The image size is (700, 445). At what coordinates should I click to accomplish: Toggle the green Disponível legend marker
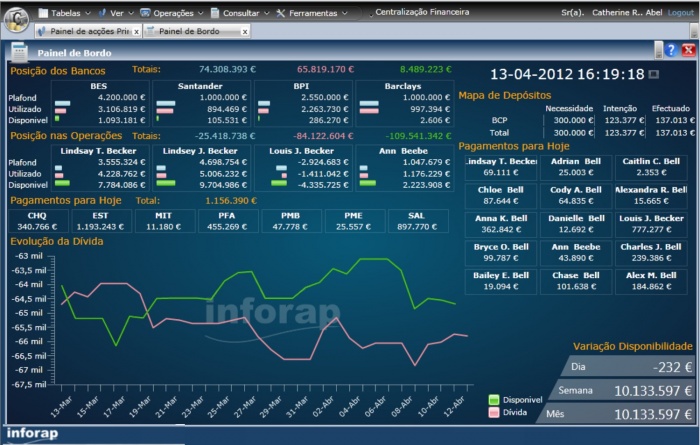pyautogui.click(x=493, y=399)
